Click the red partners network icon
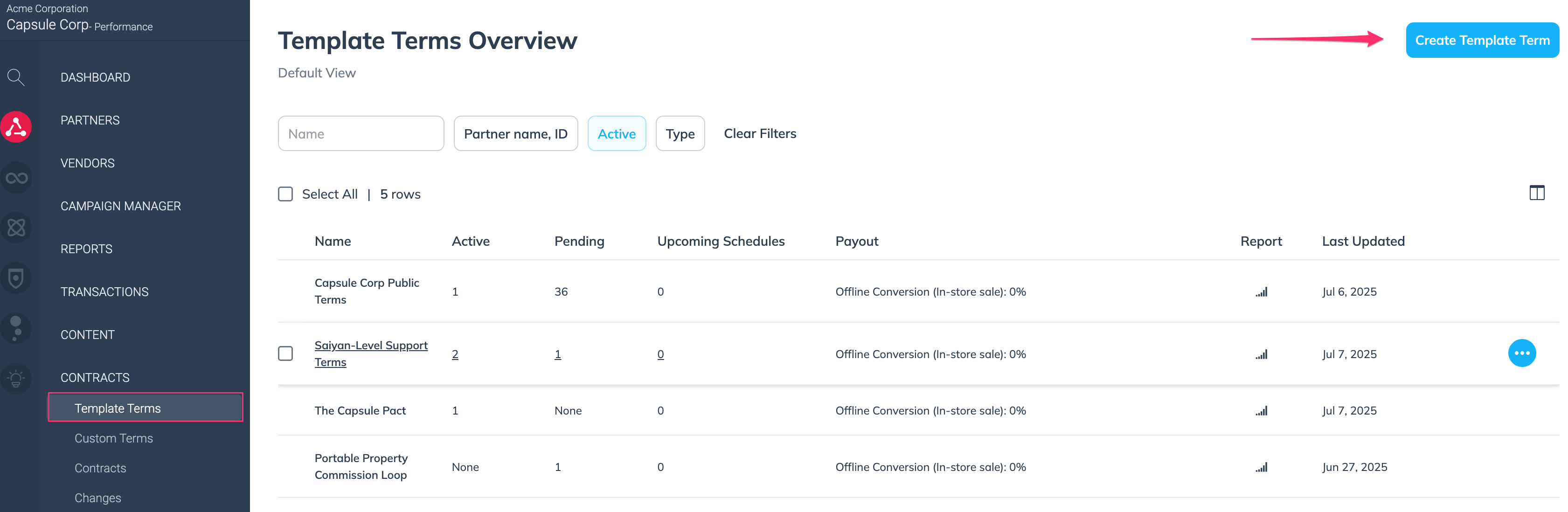The height and width of the screenshot is (512, 1568). tap(16, 127)
